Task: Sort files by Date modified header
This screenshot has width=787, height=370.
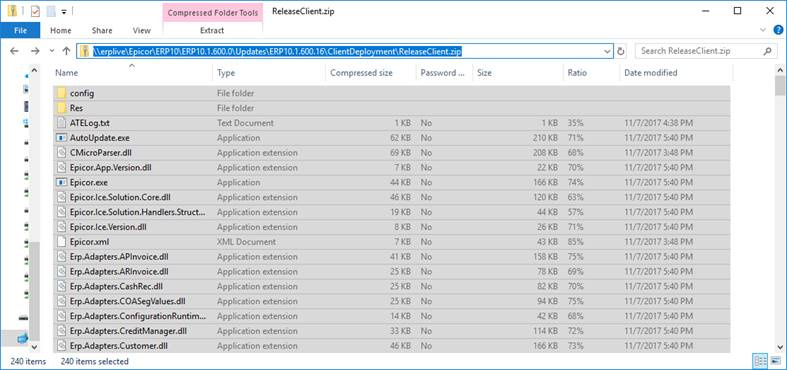Action: (650, 73)
